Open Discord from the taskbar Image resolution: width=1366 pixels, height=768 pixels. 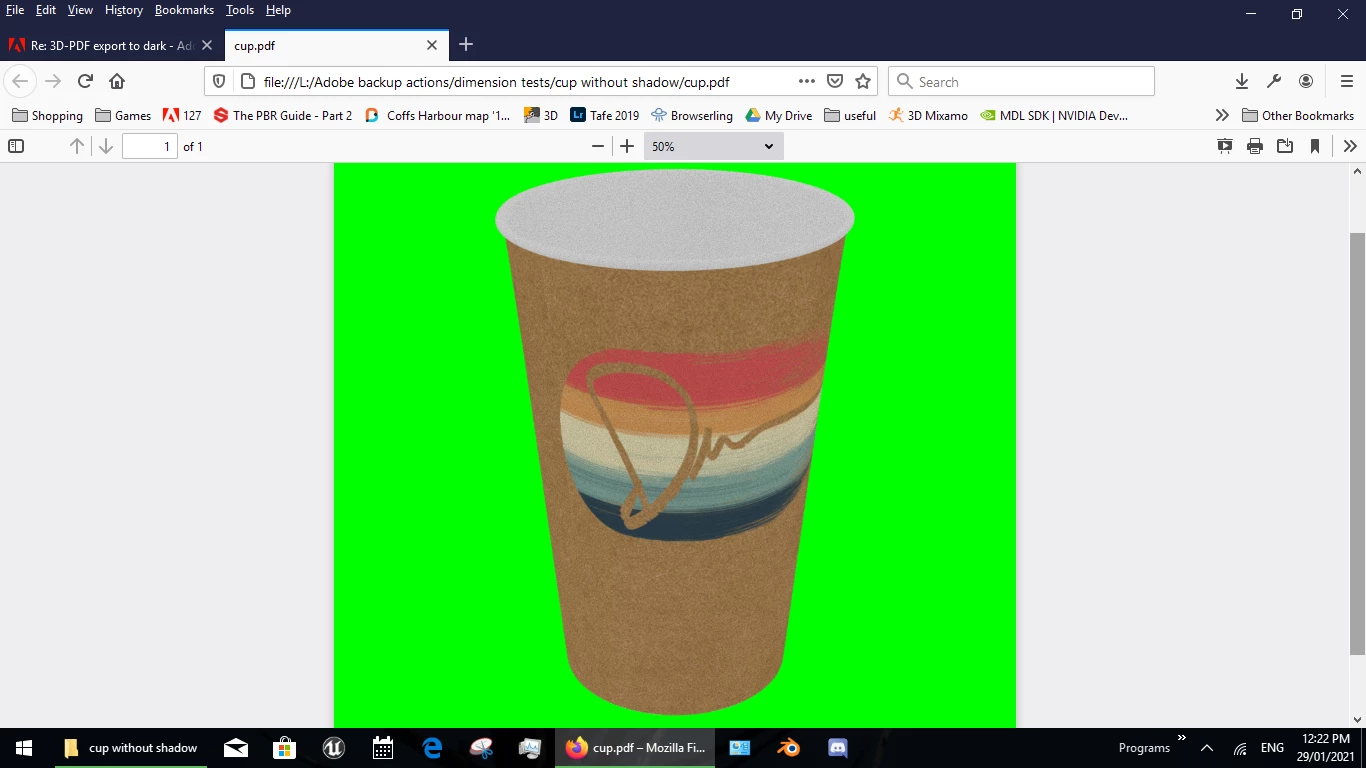click(x=838, y=748)
